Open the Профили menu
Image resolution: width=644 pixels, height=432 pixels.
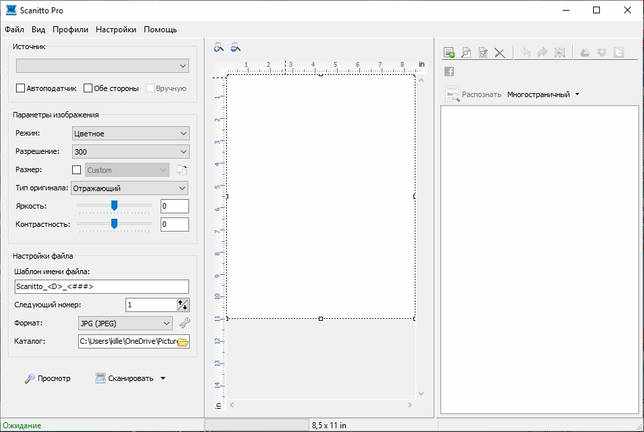tap(70, 30)
